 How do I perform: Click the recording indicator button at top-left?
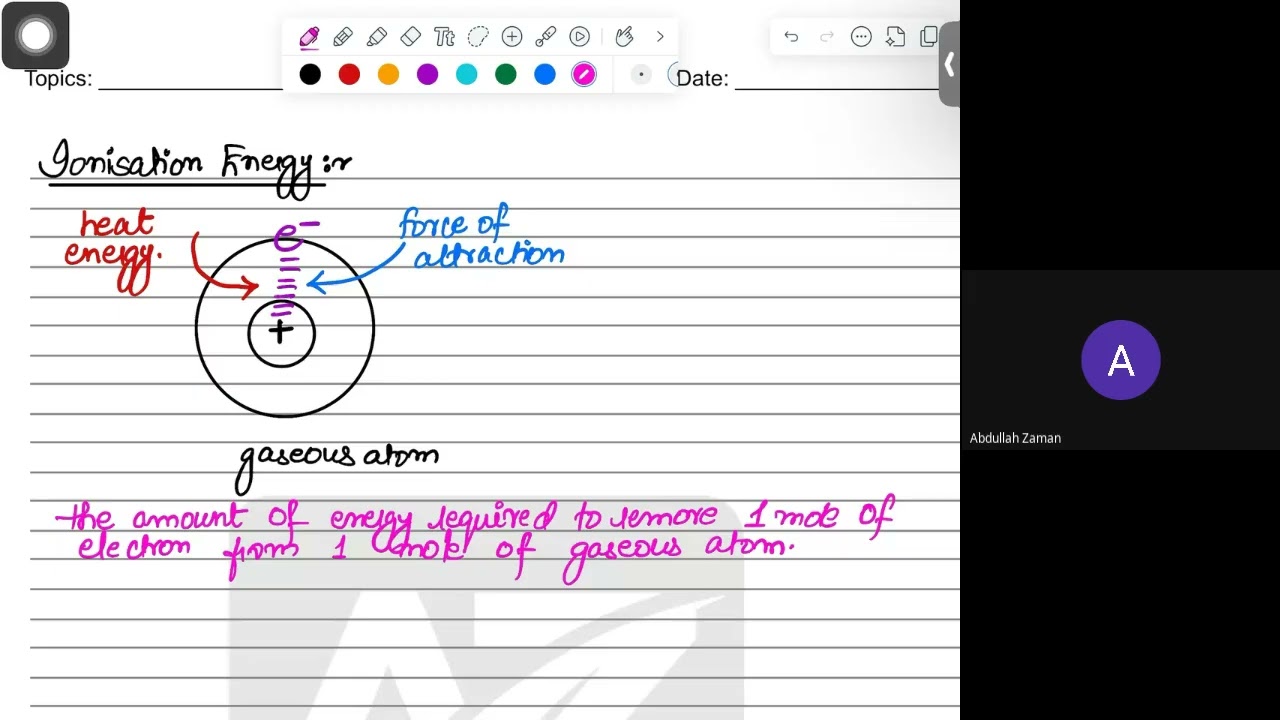tap(35, 36)
